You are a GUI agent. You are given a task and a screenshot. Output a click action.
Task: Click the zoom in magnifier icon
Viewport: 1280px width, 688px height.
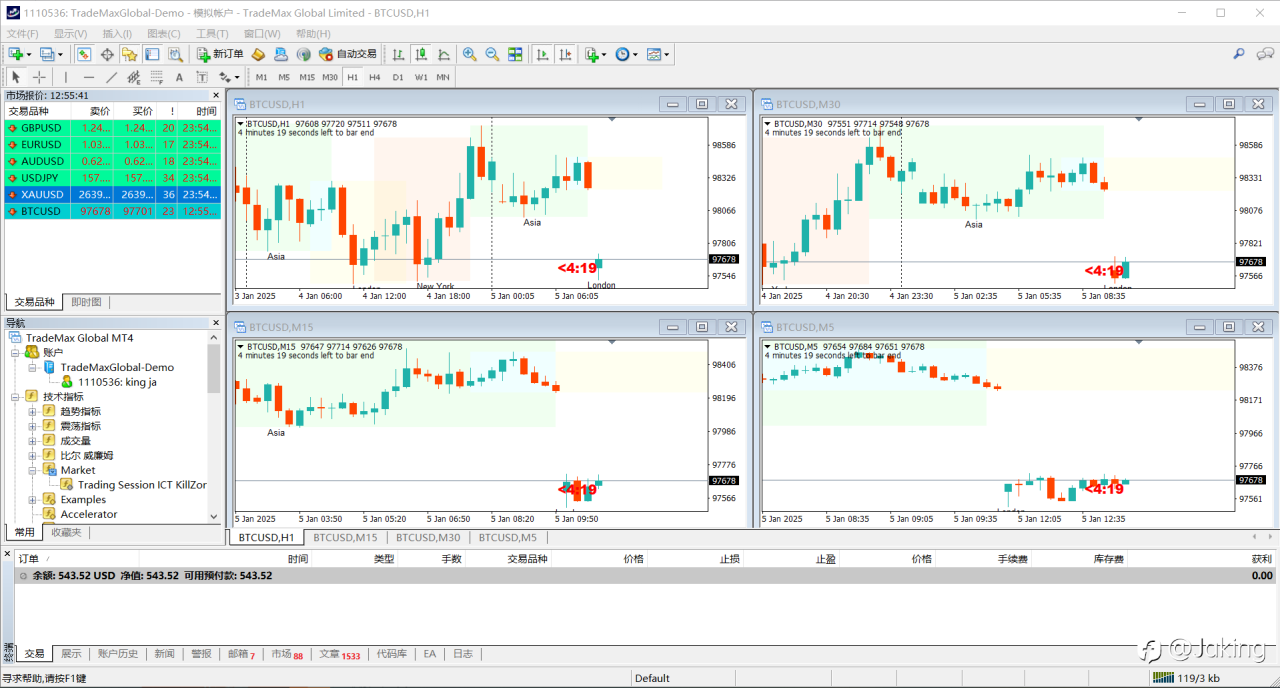click(469, 54)
